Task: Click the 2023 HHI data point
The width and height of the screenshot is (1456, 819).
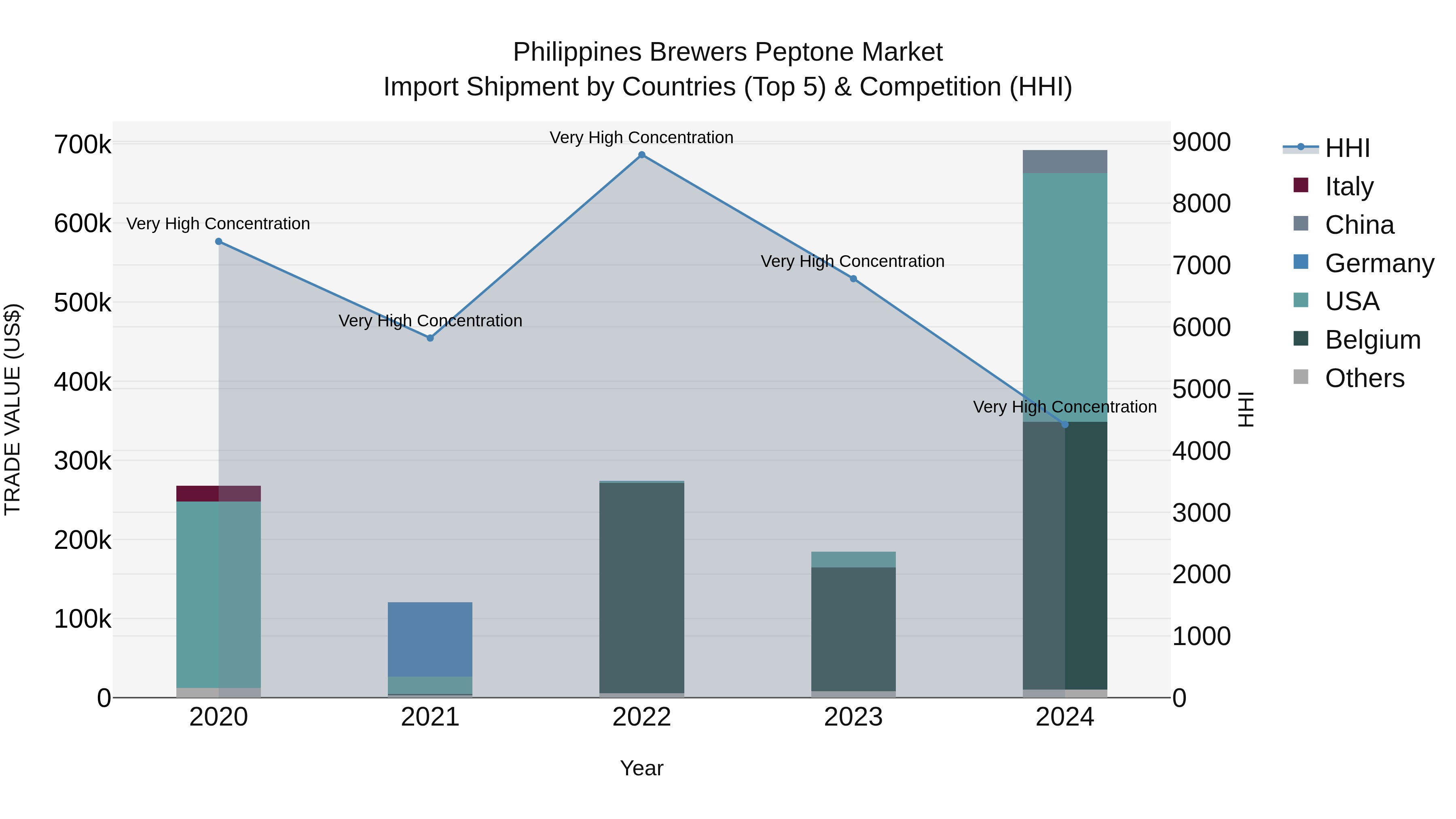Action: pyautogui.click(x=853, y=279)
